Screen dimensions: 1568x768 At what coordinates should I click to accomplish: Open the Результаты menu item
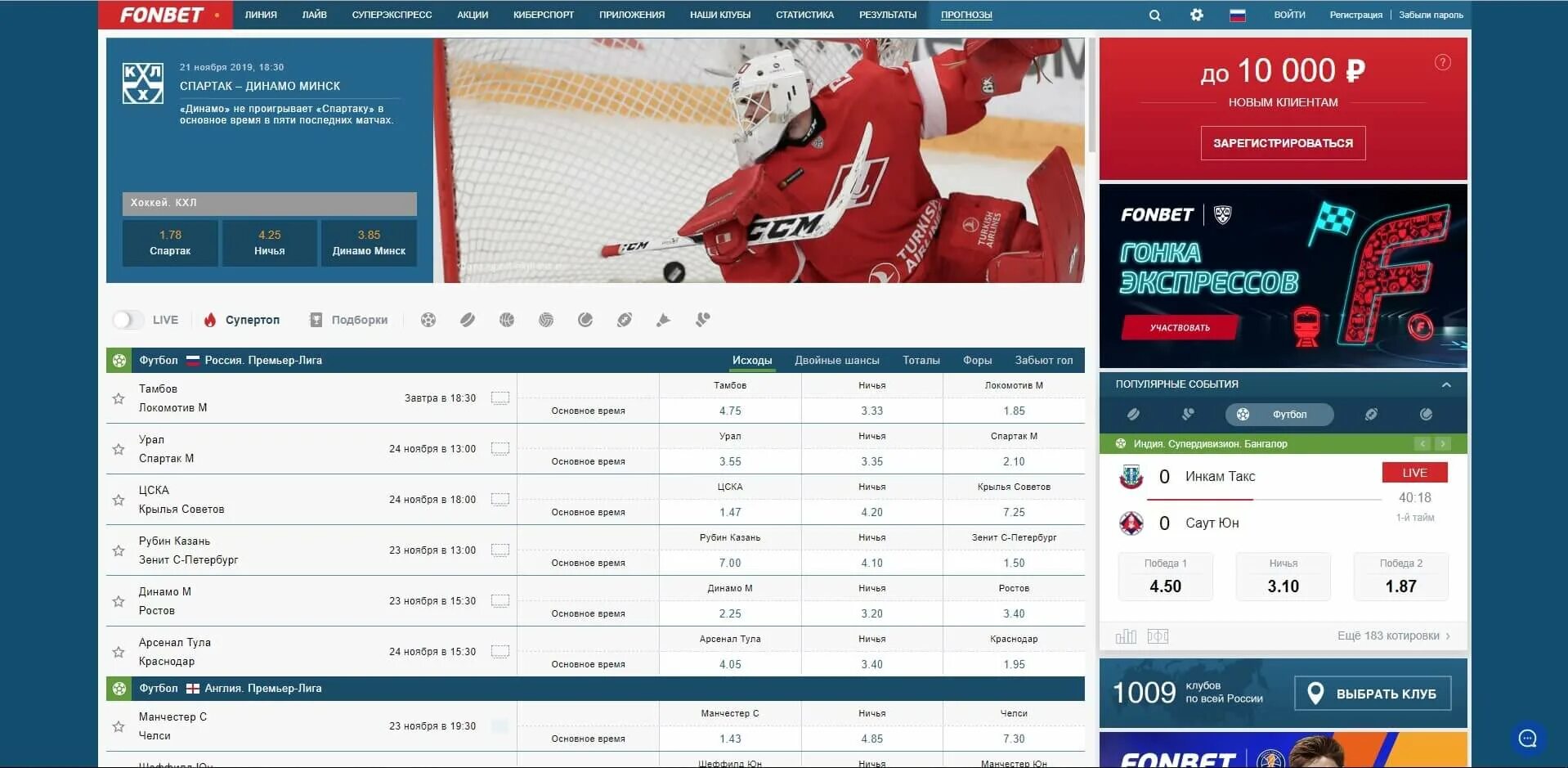click(888, 15)
